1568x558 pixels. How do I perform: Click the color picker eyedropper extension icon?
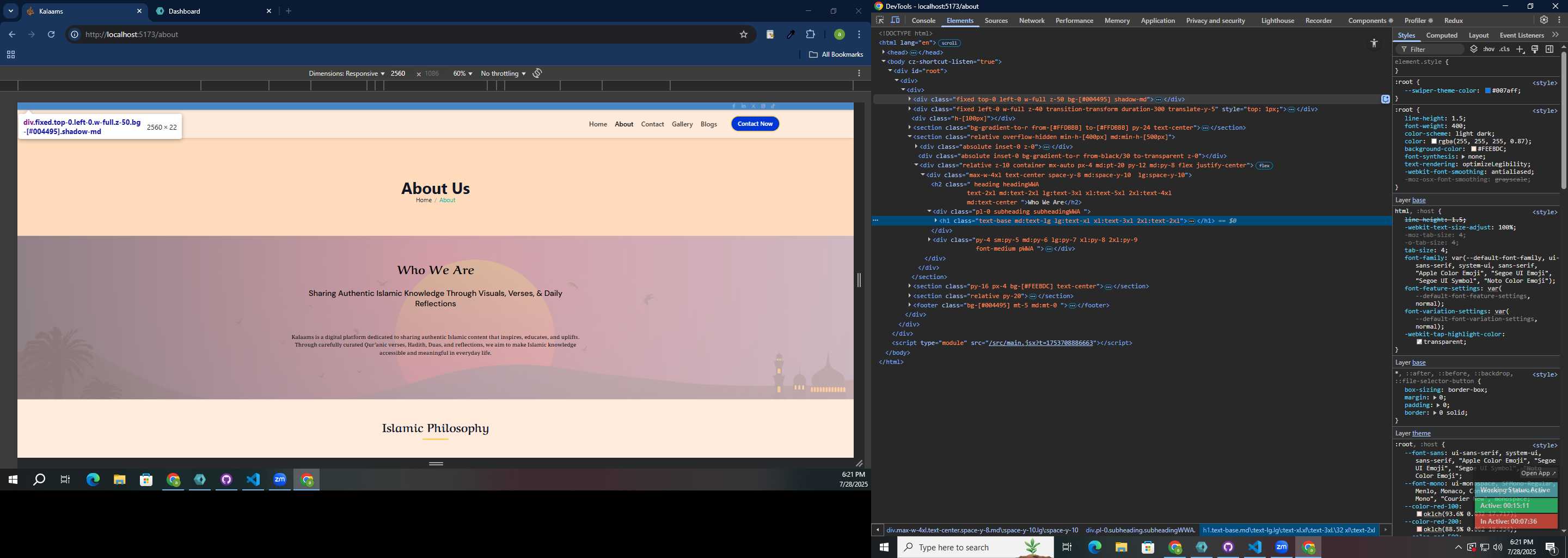click(x=791, y=35)
